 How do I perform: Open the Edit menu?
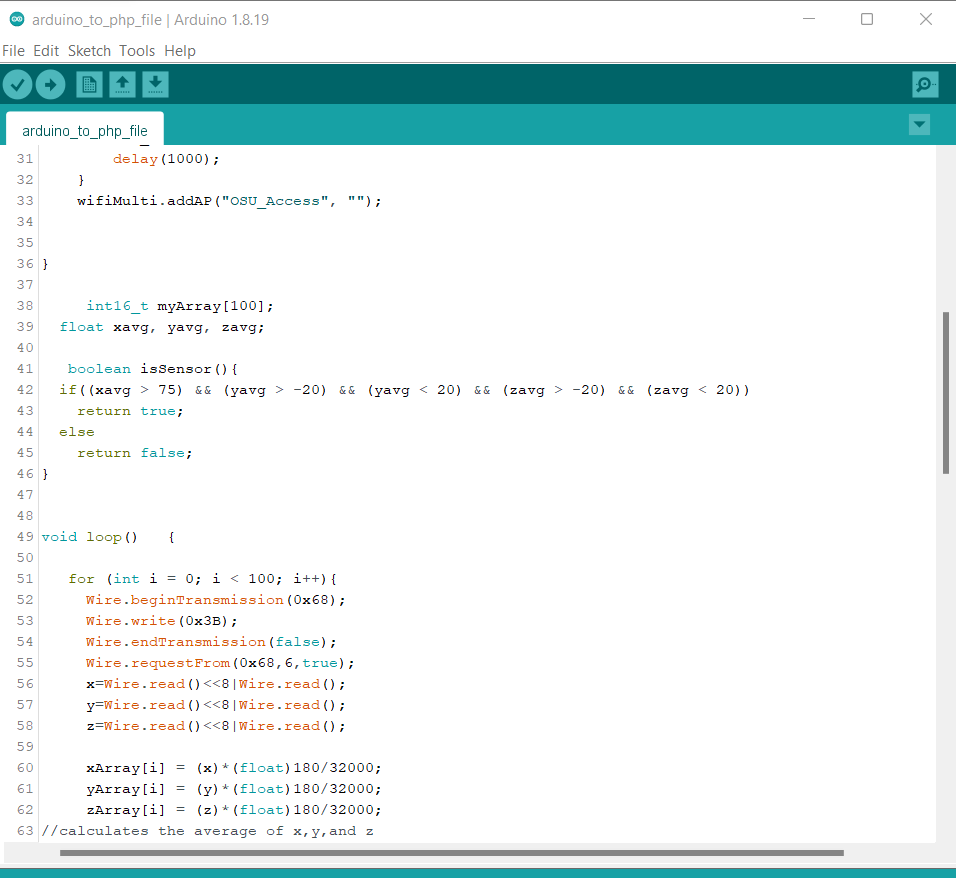coord(46,51)
